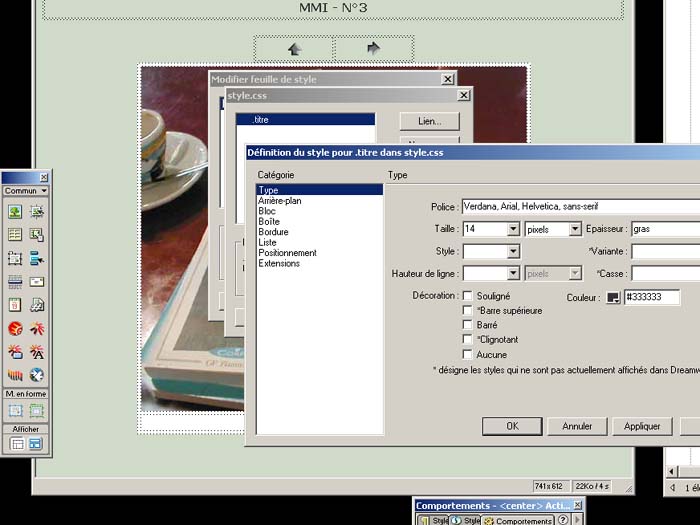Viewport: 700px width, 525px height.
Task: Check the Barré decoration option
Action: coord(467,325)
